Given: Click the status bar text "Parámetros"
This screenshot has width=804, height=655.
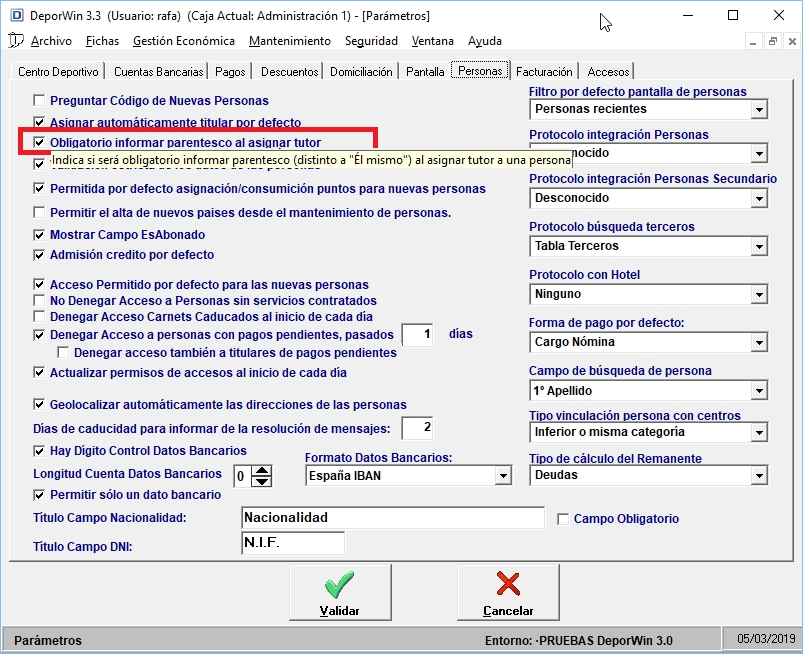Looking at the screenshot, I should click(x=48, y=640).
